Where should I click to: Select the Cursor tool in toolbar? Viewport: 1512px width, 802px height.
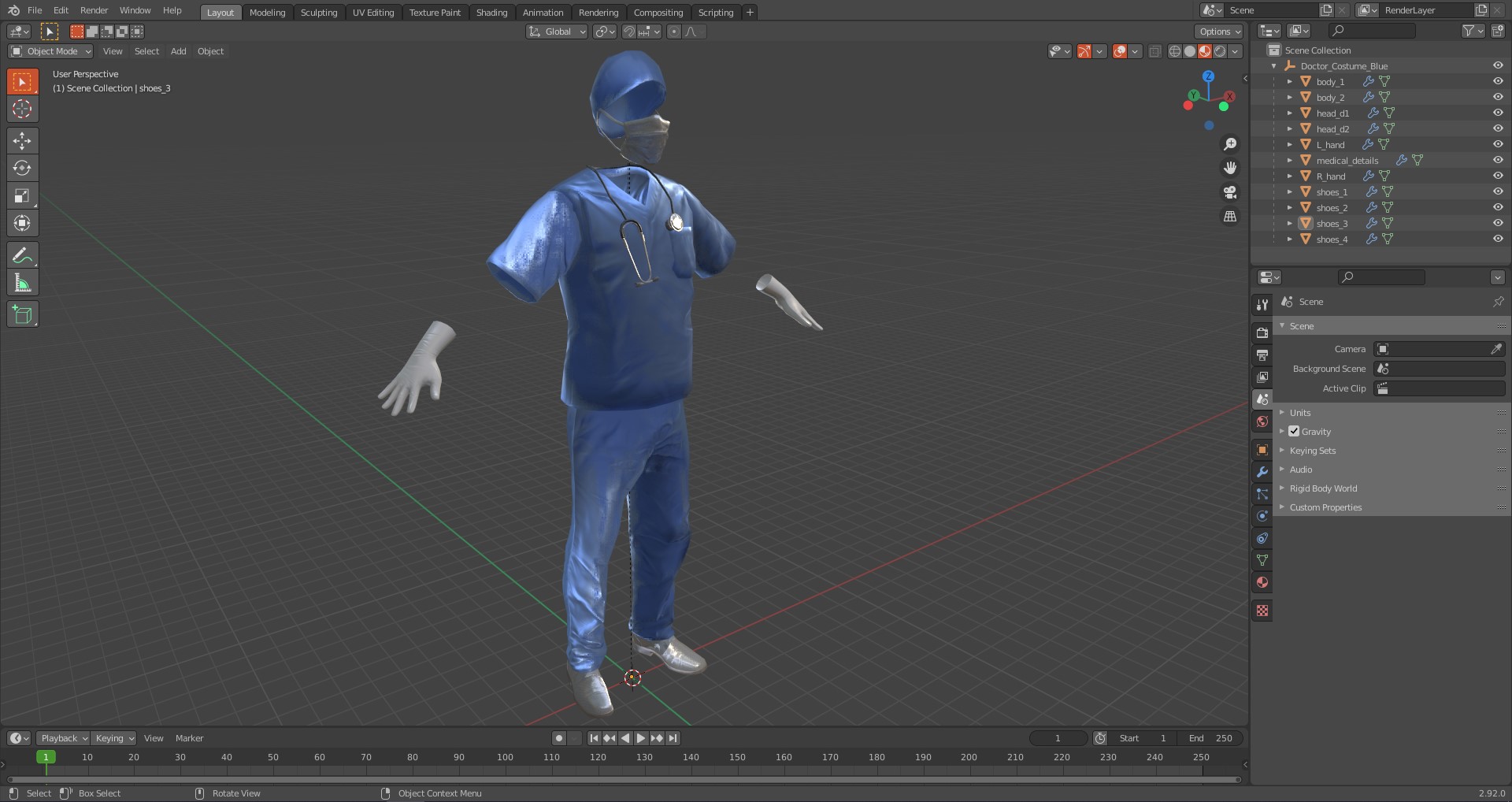click(22, 109)
